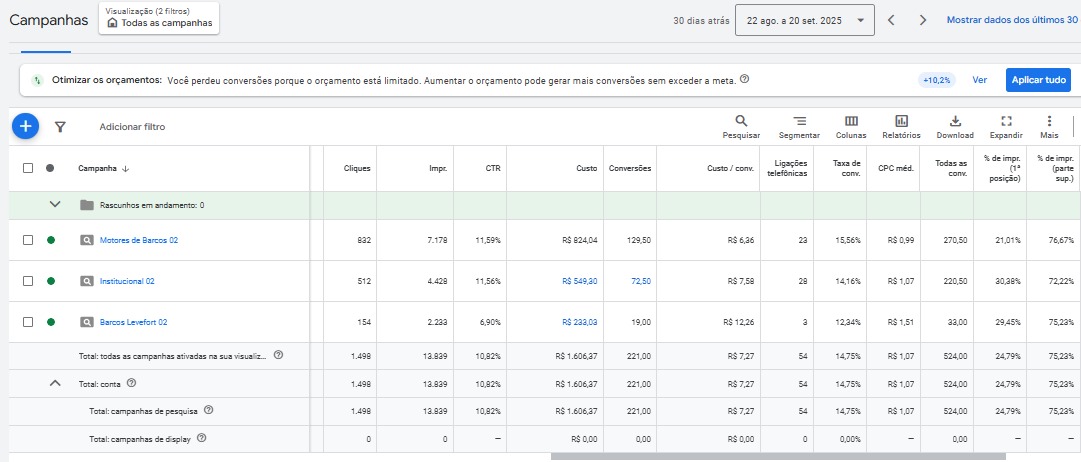Check the Barcos Levefort 02 row checkbox

pos(28,322)
